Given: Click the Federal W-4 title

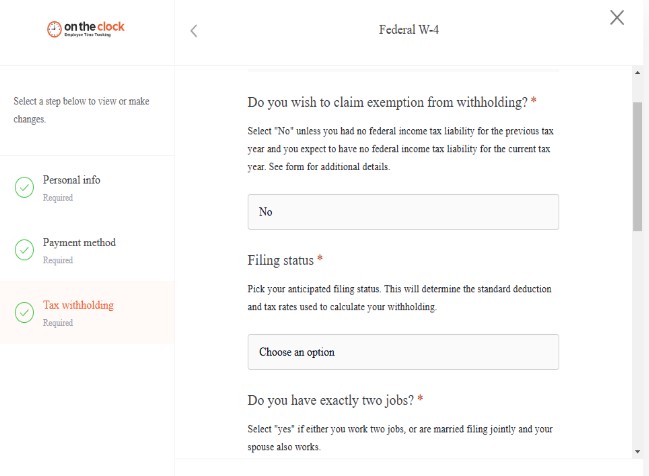Looking at the screenshot, I should [409, 30].
